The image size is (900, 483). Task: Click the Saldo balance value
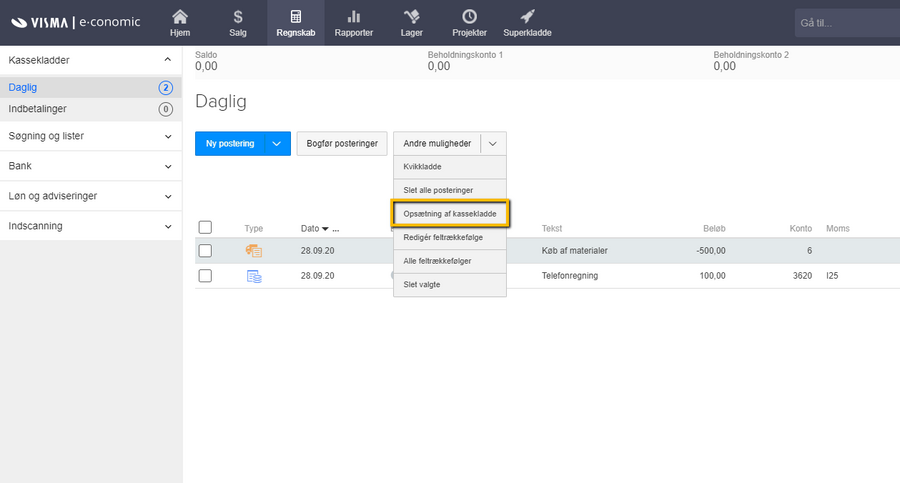(206, 66)
